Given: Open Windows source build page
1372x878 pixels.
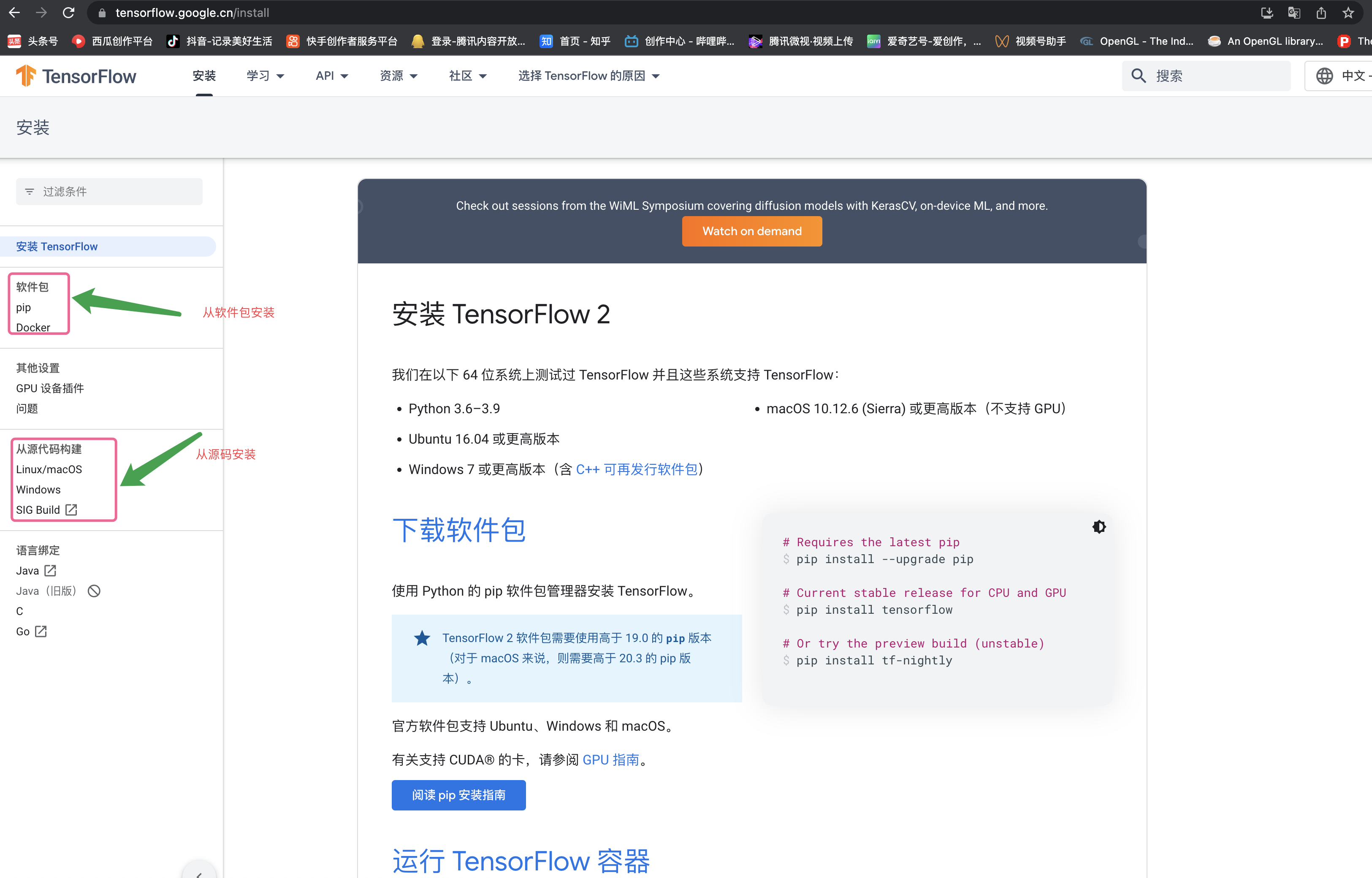Looking at the screenshot, I should pyautogui.click(x=38, y=490).
